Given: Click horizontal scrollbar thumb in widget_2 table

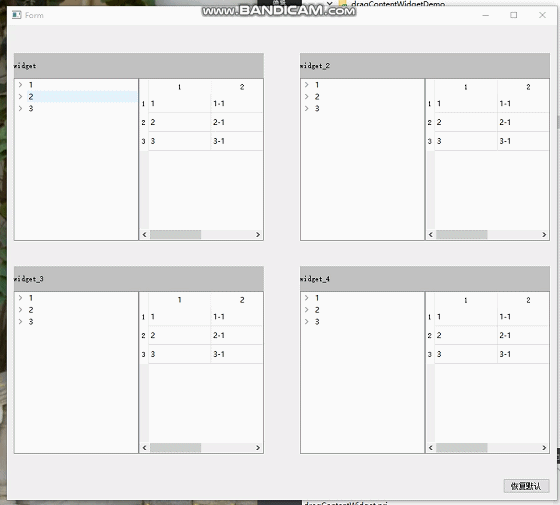Looking at the screenshot, I should [x=462, y=235].
